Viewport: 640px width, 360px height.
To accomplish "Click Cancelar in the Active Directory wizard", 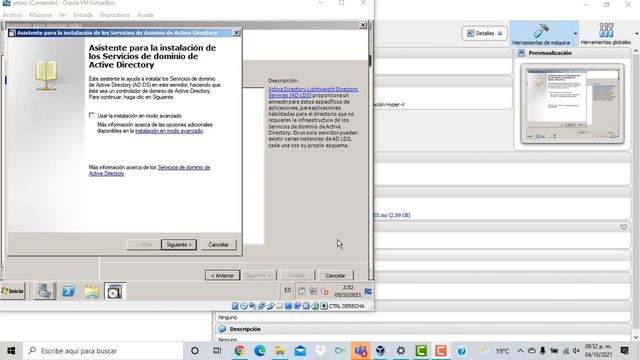I will pos(218,244).
